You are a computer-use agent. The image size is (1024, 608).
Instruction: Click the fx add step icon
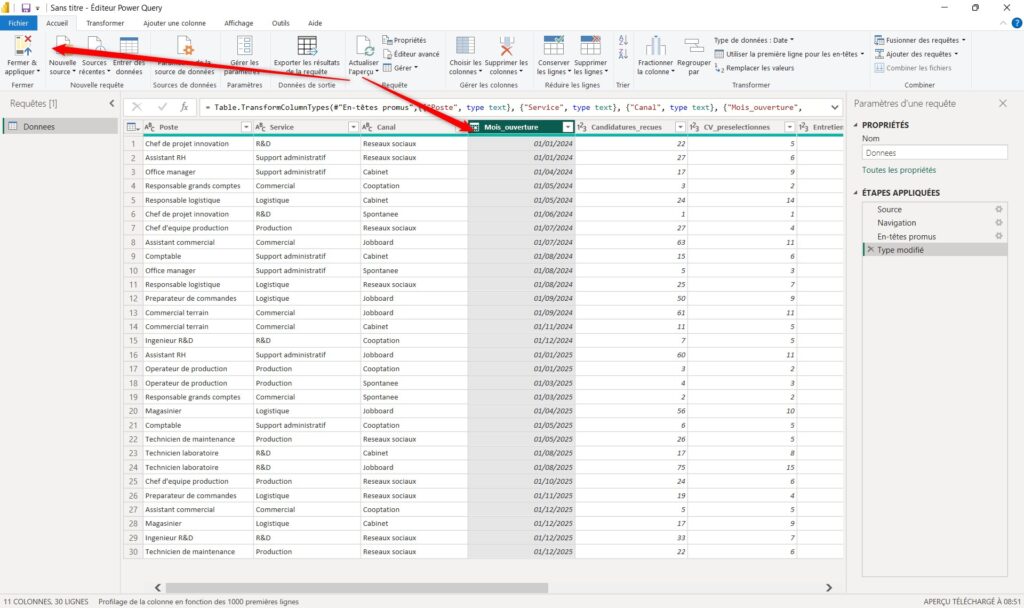click(184, 106)
